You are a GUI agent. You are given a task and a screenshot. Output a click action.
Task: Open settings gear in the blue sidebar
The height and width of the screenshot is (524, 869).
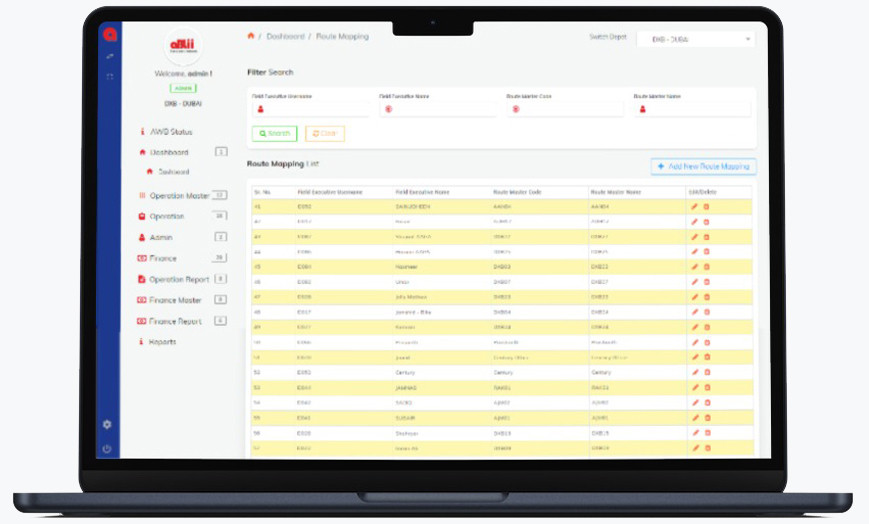(x=107, y=424)
